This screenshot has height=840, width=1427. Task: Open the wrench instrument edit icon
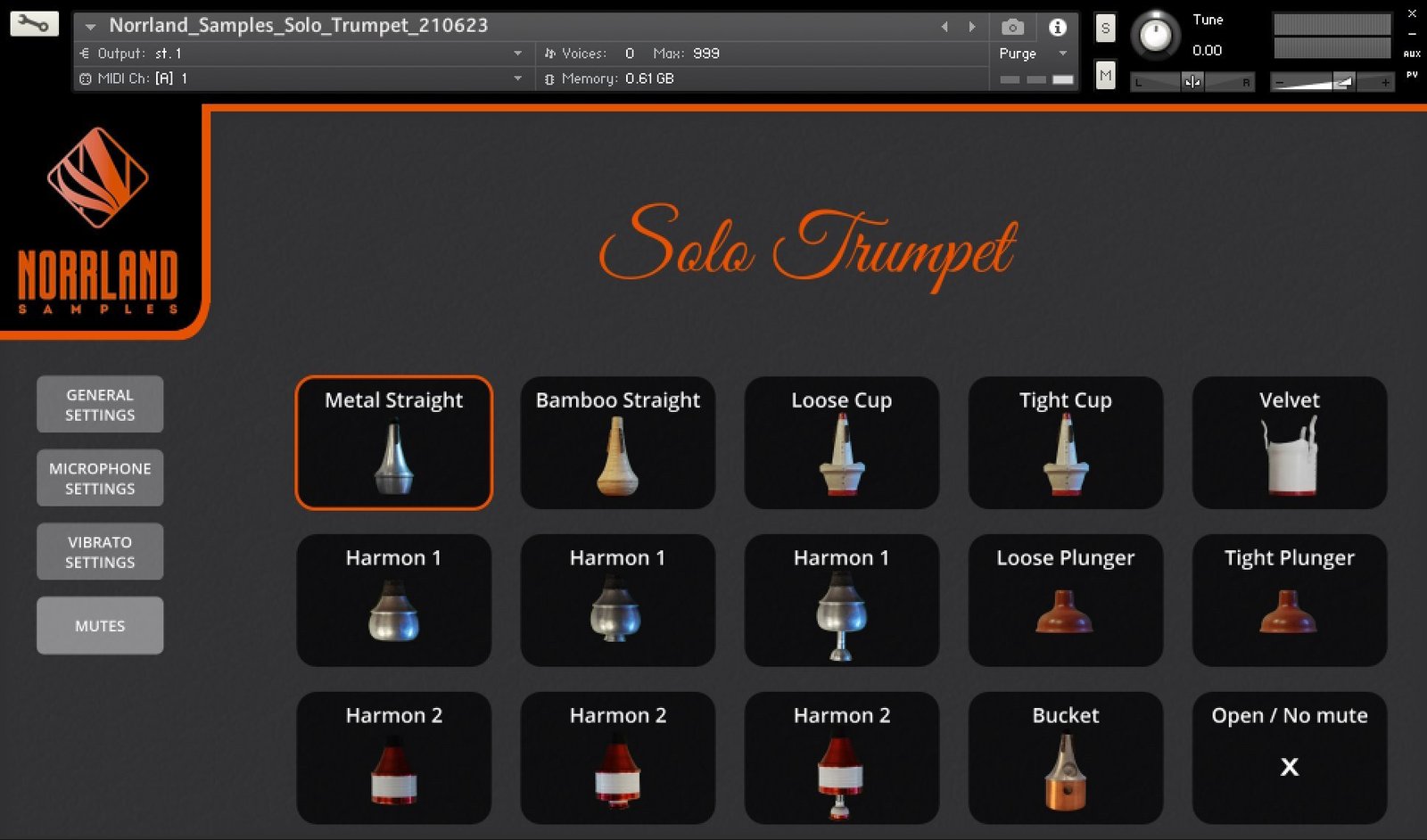coord(34,23)
